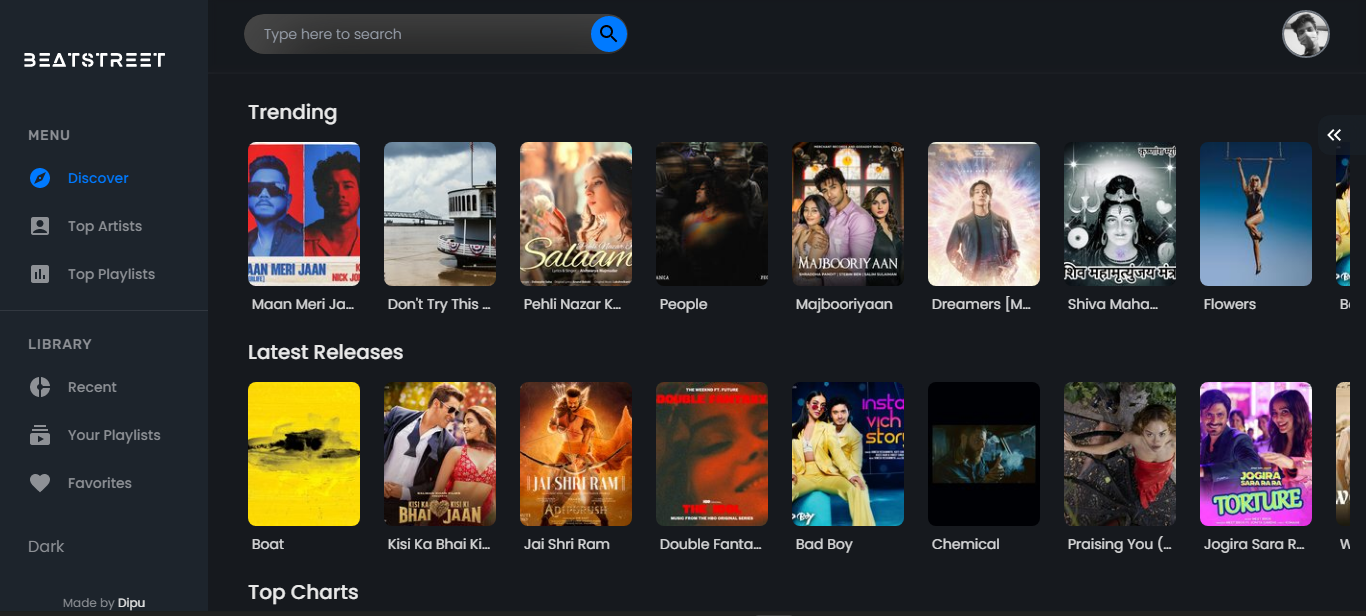
Task: Click the Double Fanta... title text
Action: (711, 544)
